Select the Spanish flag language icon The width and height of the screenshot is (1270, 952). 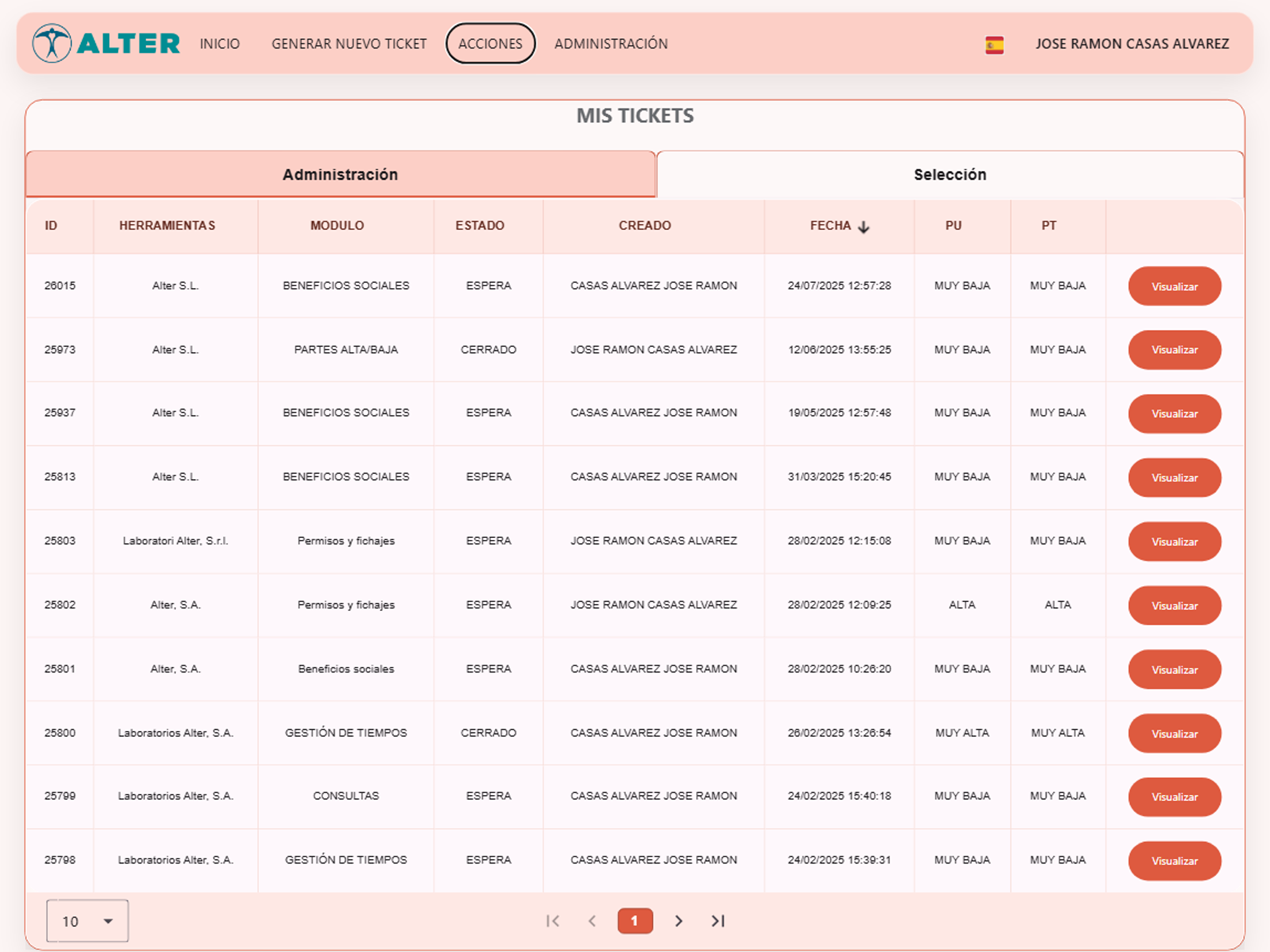994,45
